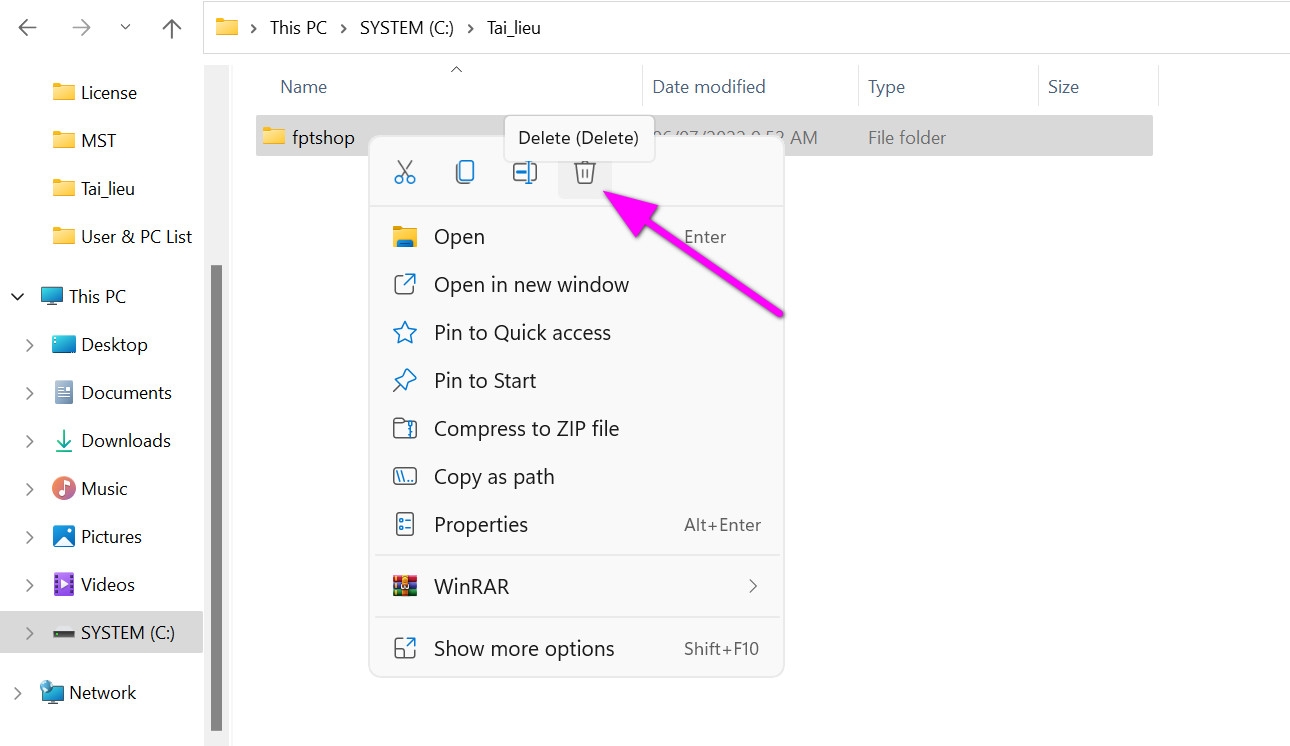Click the Rename icon in the context menu
Image resolution: width=1290 pixels, height=746 pixels.
(x=524, y=172)
